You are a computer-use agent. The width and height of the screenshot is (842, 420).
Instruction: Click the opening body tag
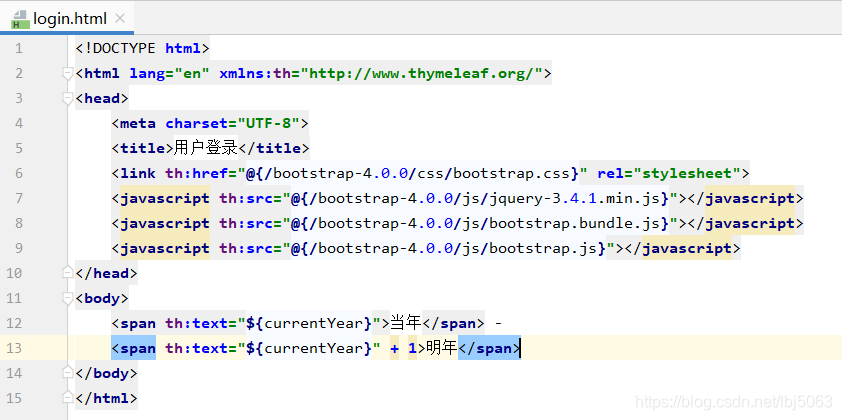pyautogui.click(x=102, y=298)
